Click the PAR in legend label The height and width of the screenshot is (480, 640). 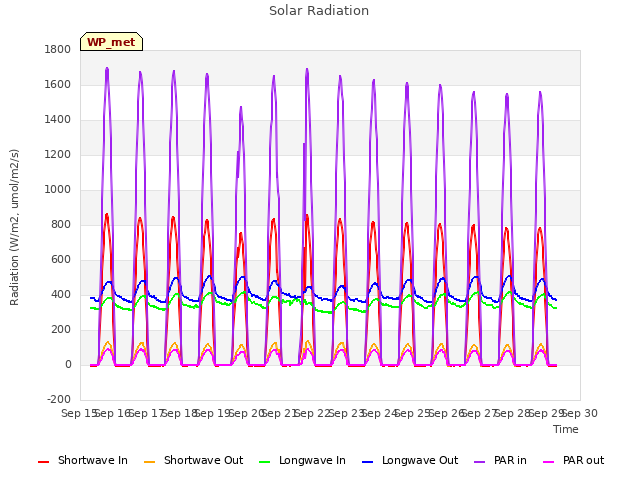pos(510,460)
